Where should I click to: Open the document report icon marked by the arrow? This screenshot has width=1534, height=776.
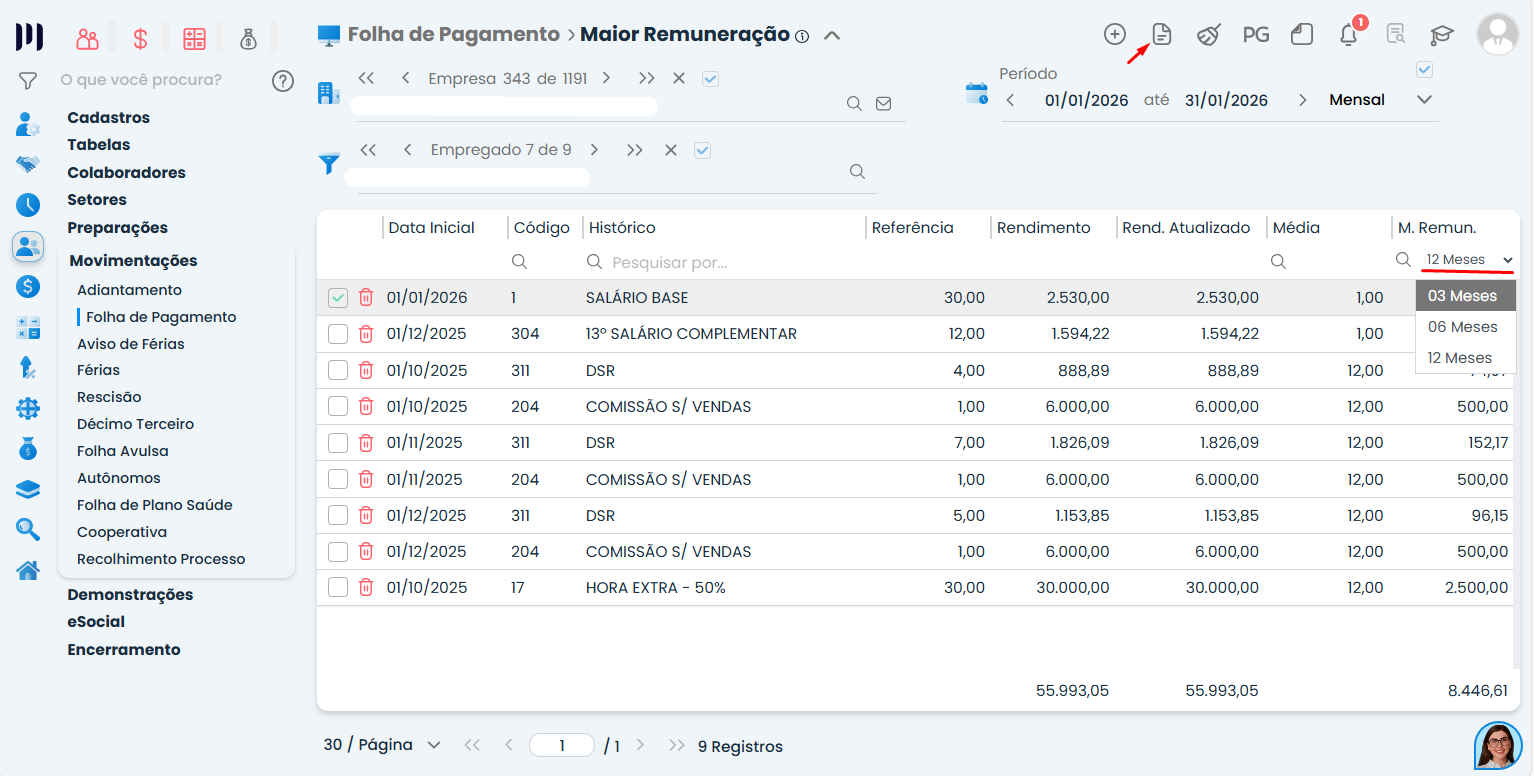pos(1161,33)
